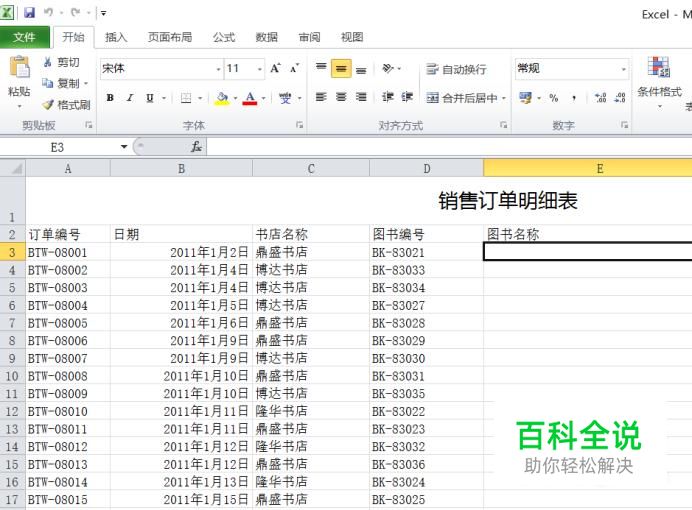Expand the Paste options arrow below 粘贴
The width and height of the screenshot is (692, 510).
click(x=19, y=106)
